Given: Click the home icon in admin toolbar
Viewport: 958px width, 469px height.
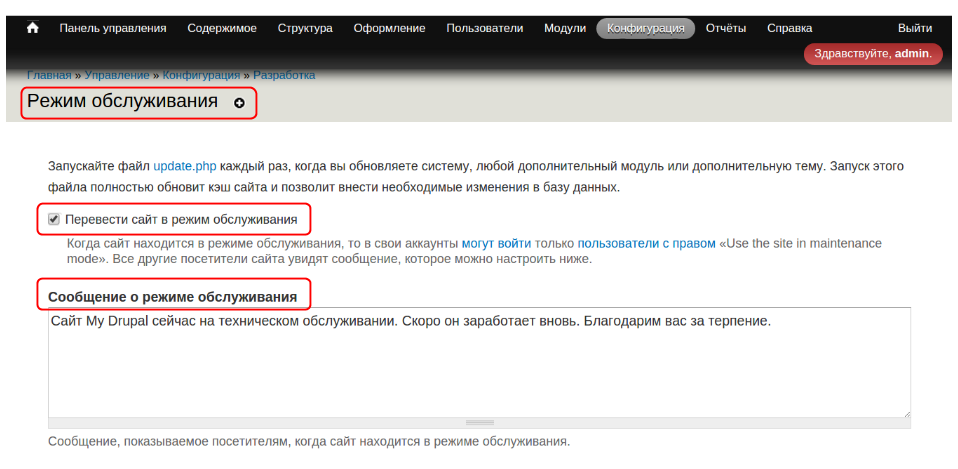Looking at the screenshot, I should (x=32, y=28).
